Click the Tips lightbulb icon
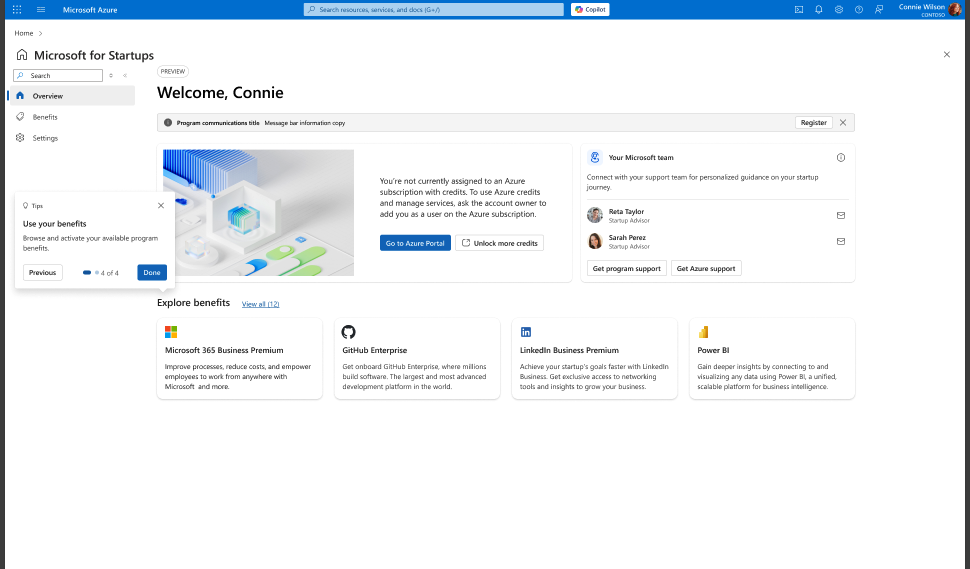Screen dimensions: 970x569 (x=25, y=205)
